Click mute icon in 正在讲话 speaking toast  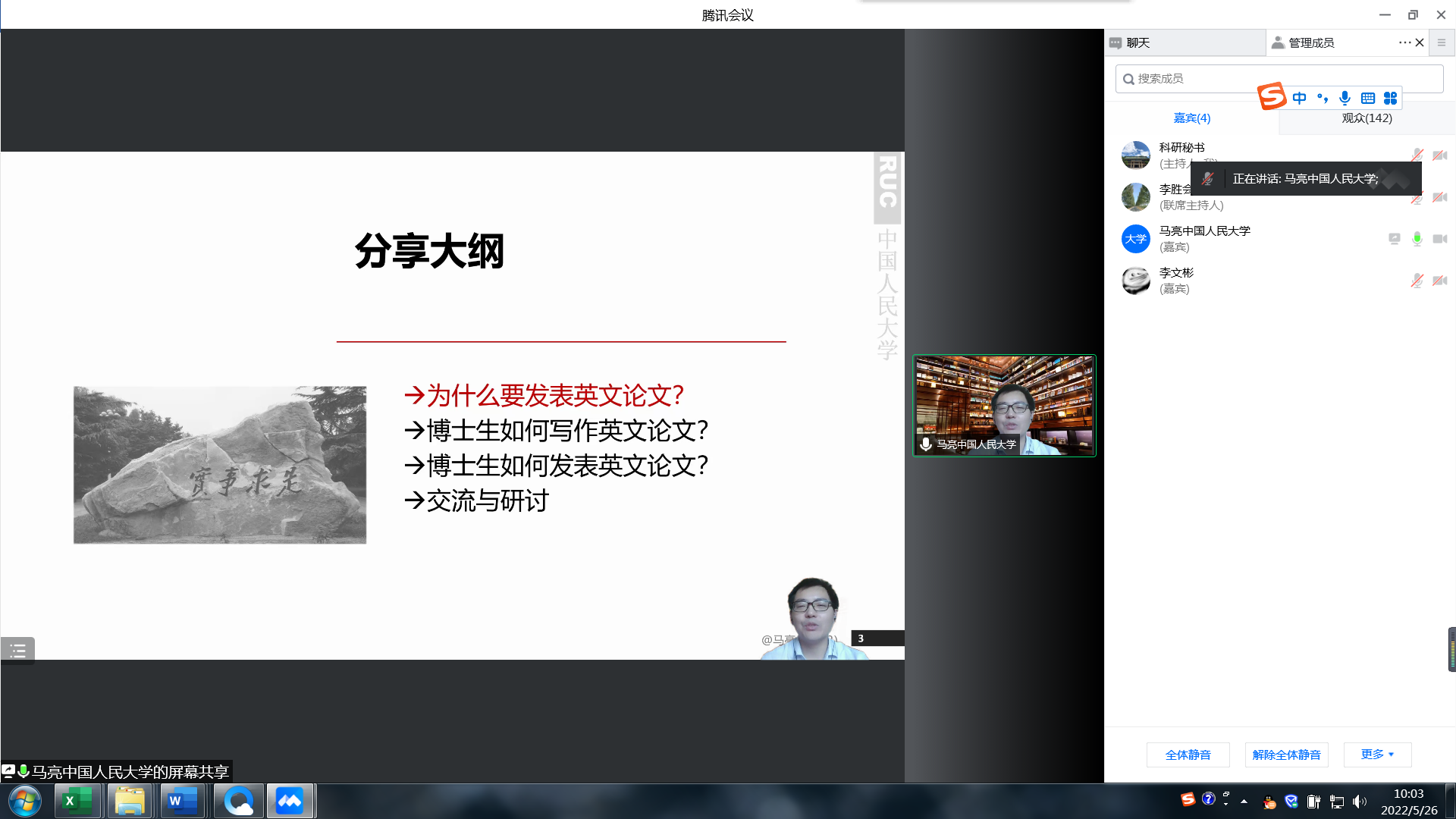coord(1208,179)
